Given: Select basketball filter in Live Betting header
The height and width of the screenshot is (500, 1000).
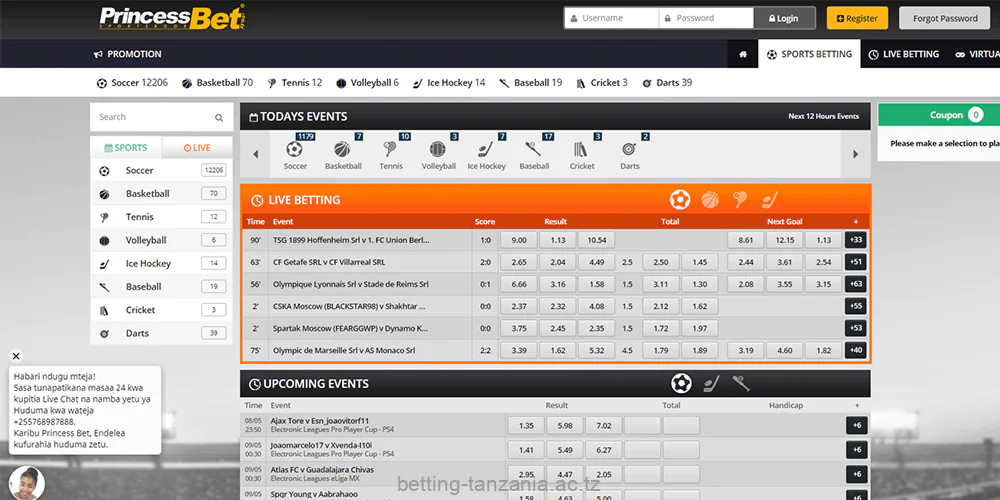Looking at the screenshot, I should click(710, 200).
